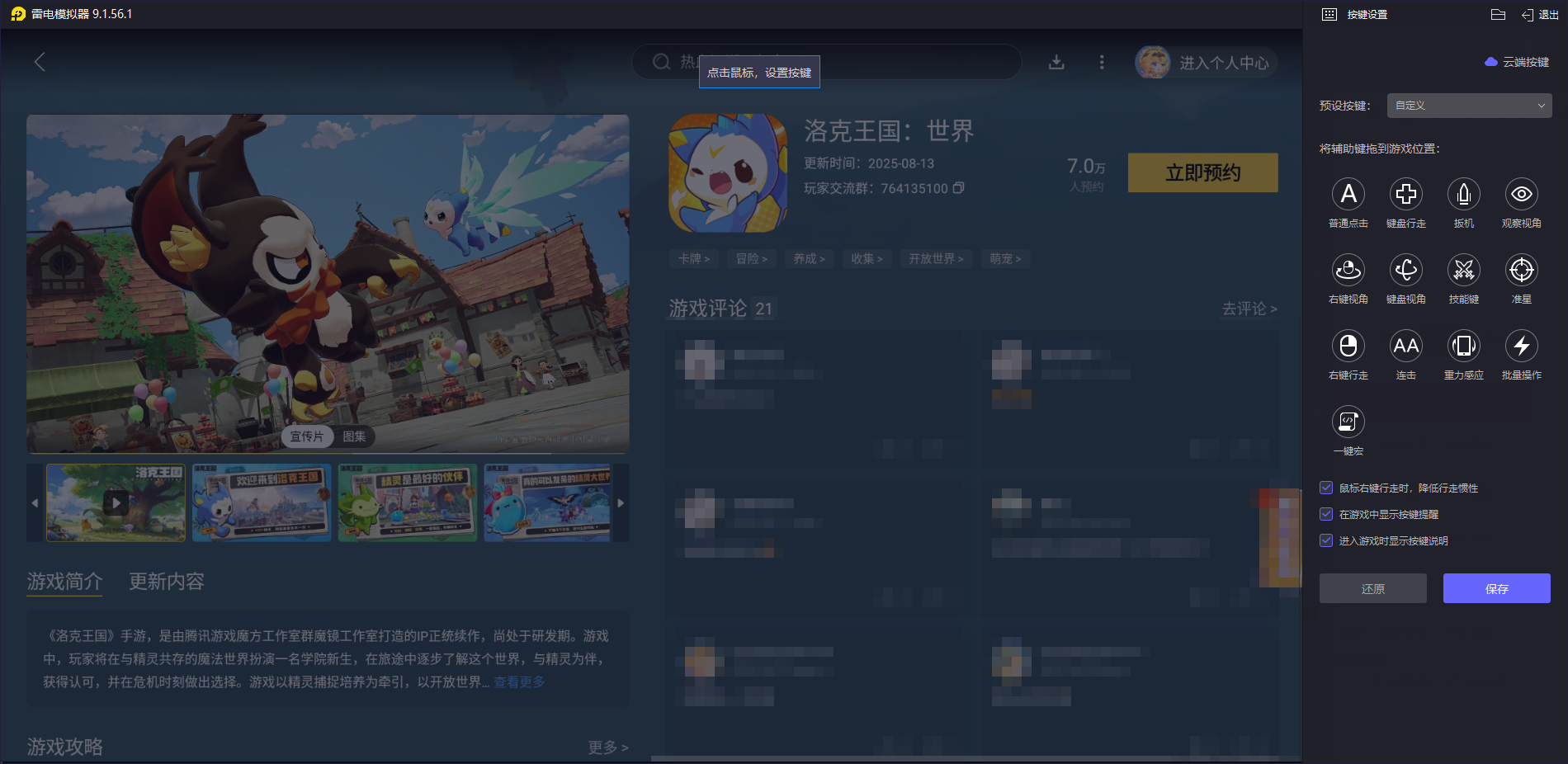Click the copy icon beside group number 764135100
Screen dimensions: 1568x764
click(x=957, y=188)
